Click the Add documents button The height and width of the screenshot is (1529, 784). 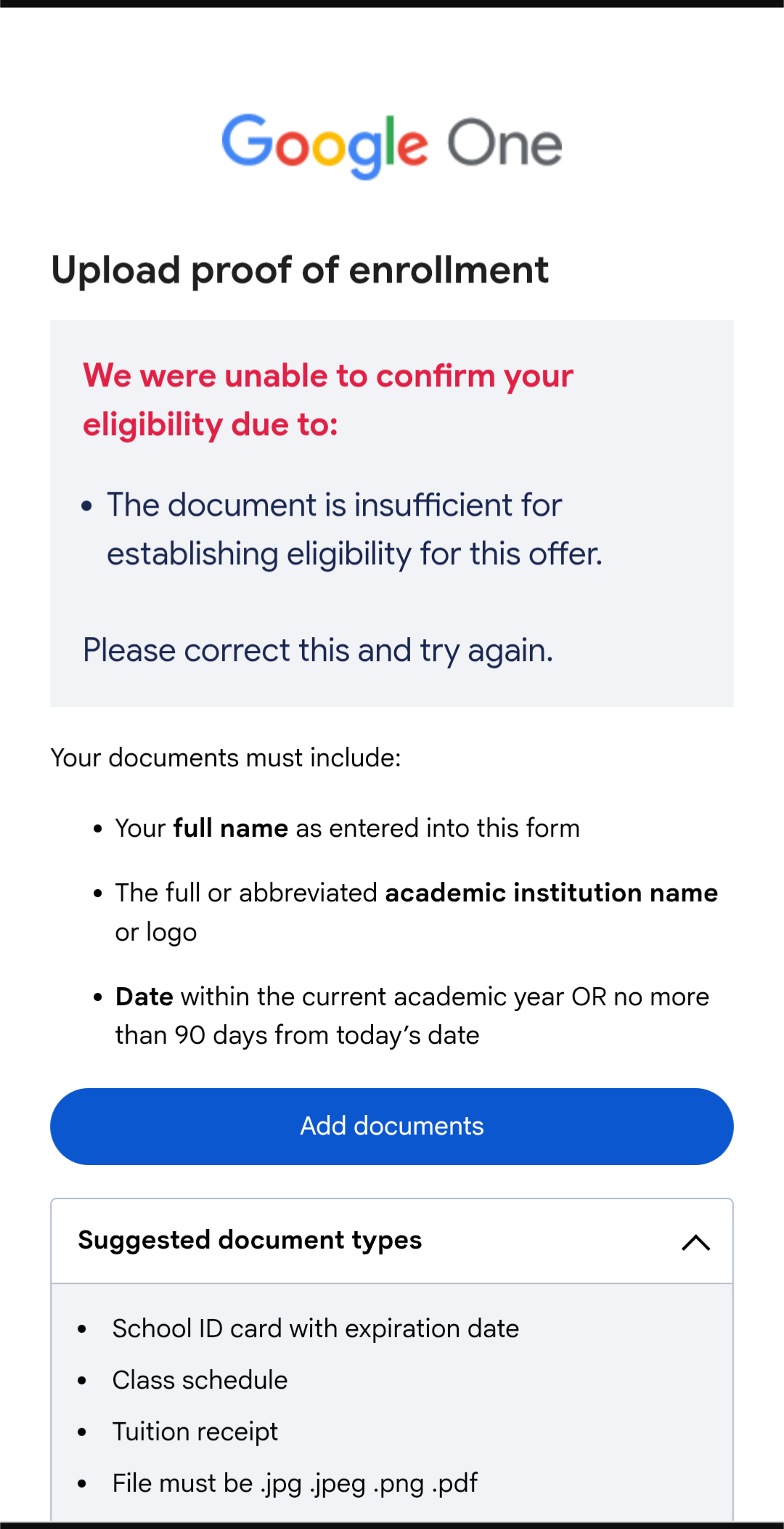click(392, 1126)
